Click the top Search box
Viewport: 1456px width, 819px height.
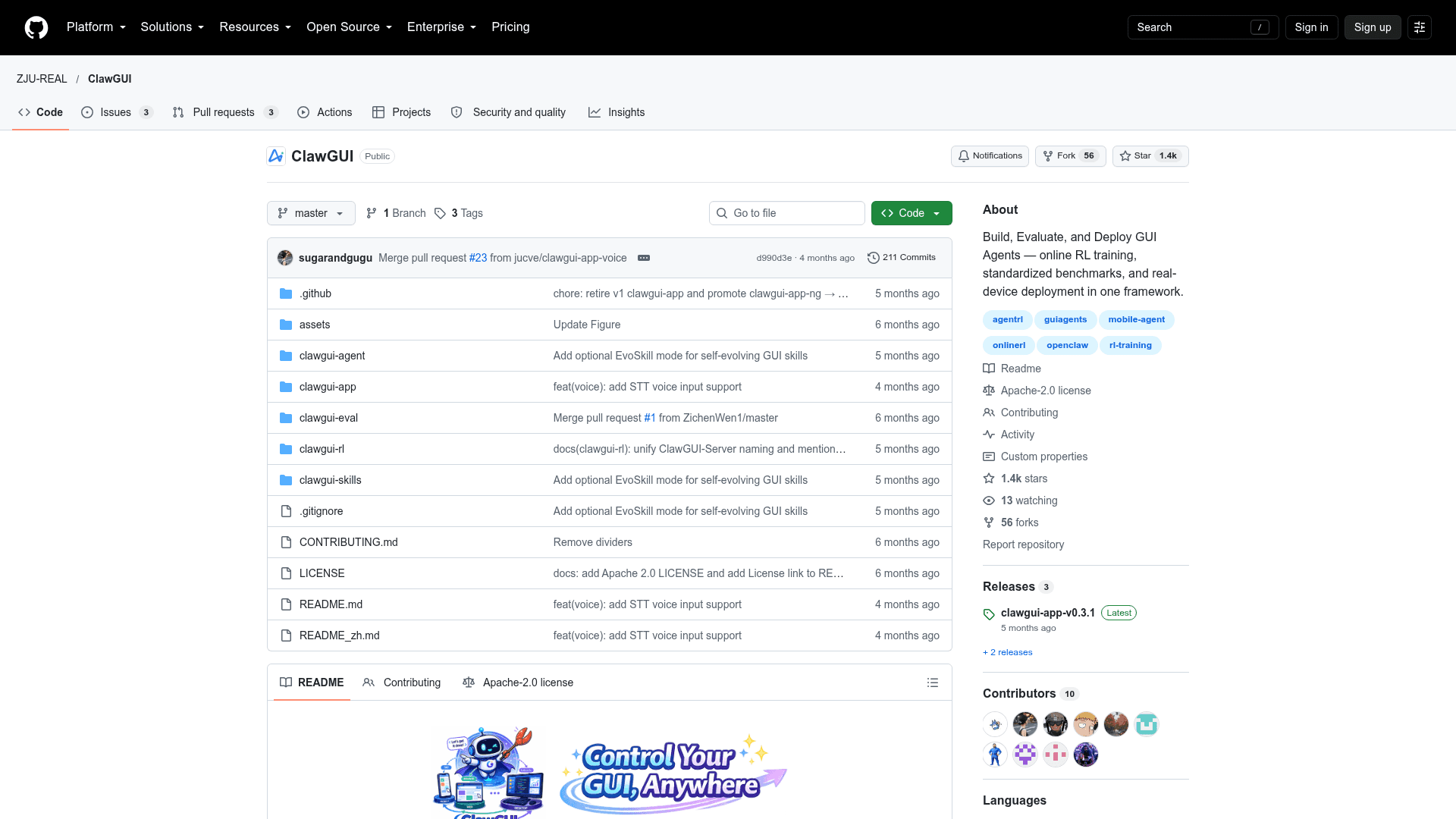point(1203,27)
